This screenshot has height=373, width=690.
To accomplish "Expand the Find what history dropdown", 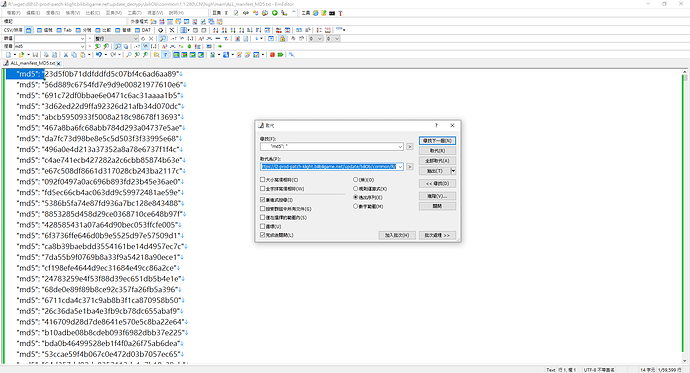I will 400,146.
